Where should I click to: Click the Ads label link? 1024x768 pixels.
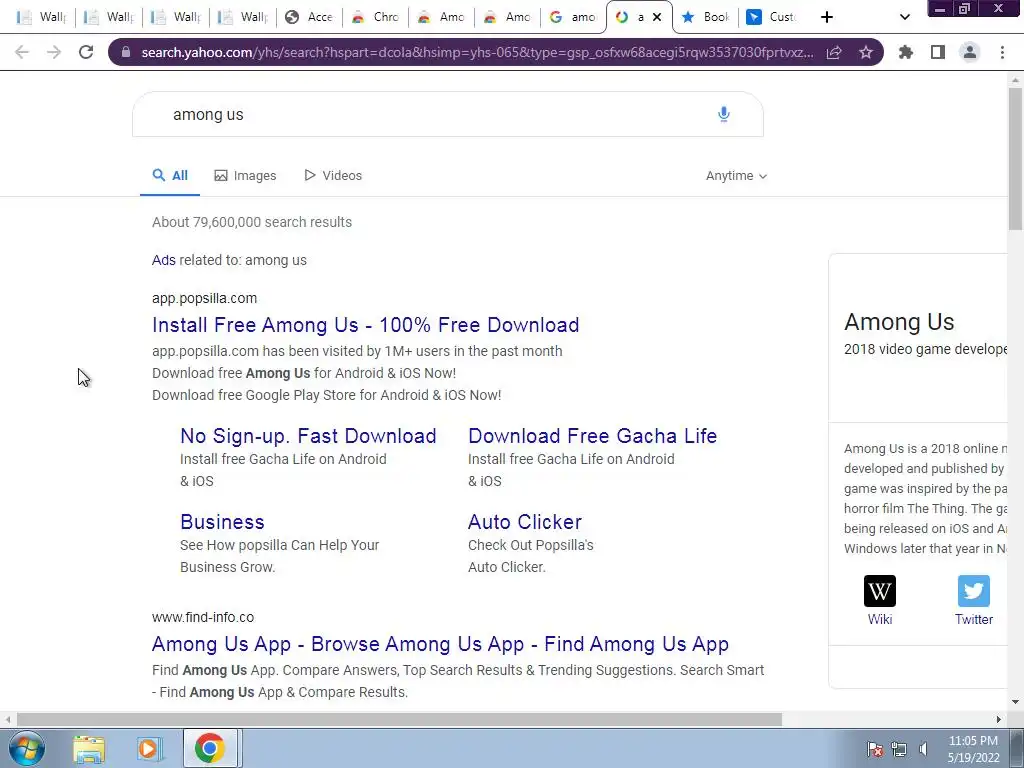click(x=164, y=260)
